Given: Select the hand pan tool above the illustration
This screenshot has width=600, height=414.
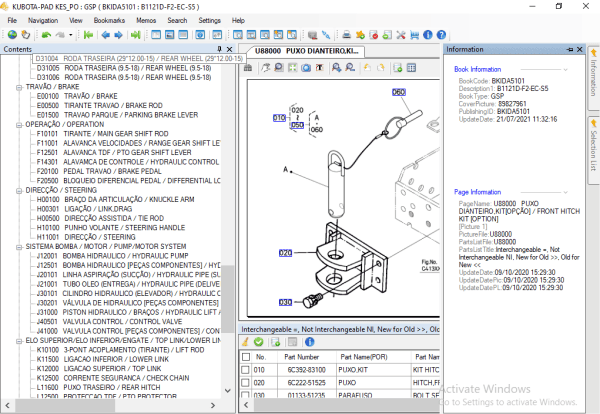Looking at the screenshot, I should [x=265, y=68].
